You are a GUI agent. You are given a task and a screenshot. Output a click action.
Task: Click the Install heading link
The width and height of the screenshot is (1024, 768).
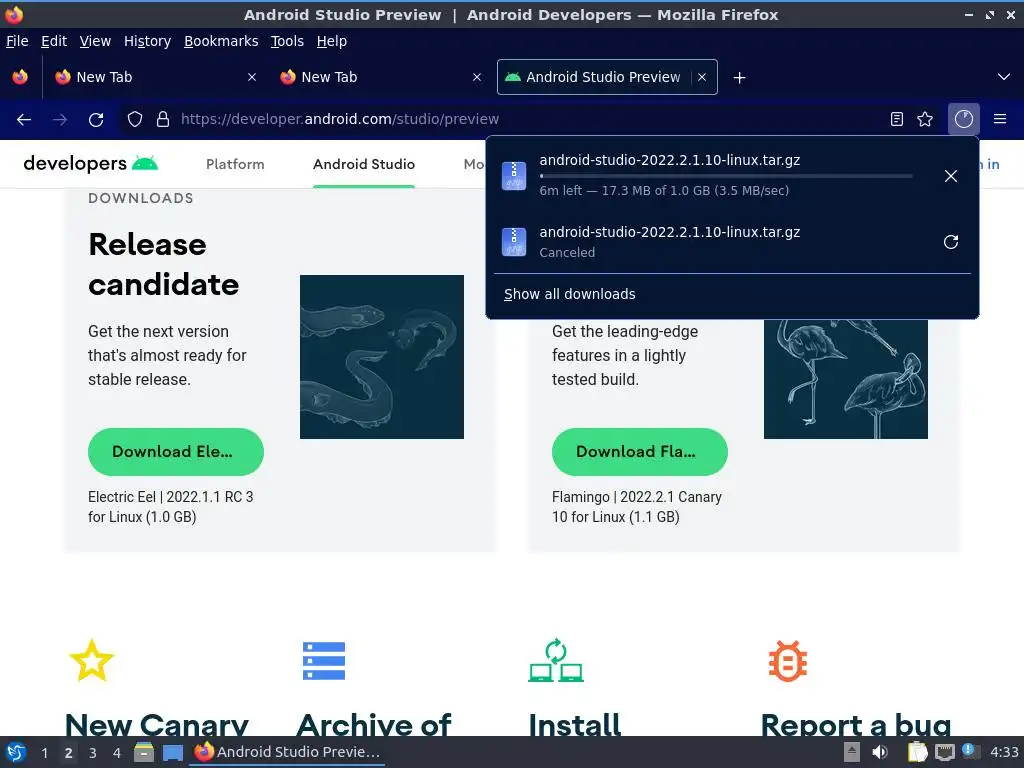(575, 724)
